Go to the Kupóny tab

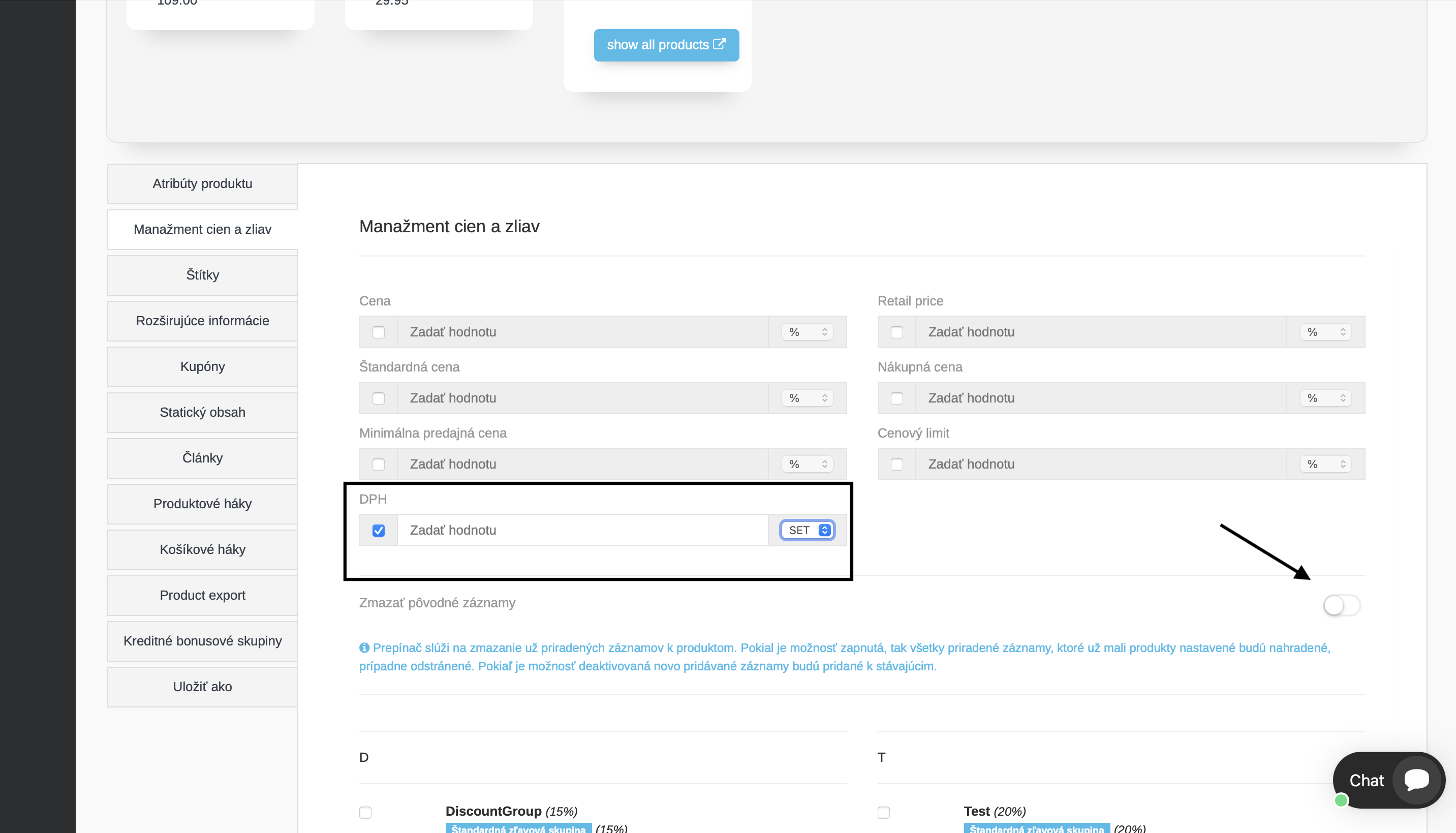(x=203, y=367)
